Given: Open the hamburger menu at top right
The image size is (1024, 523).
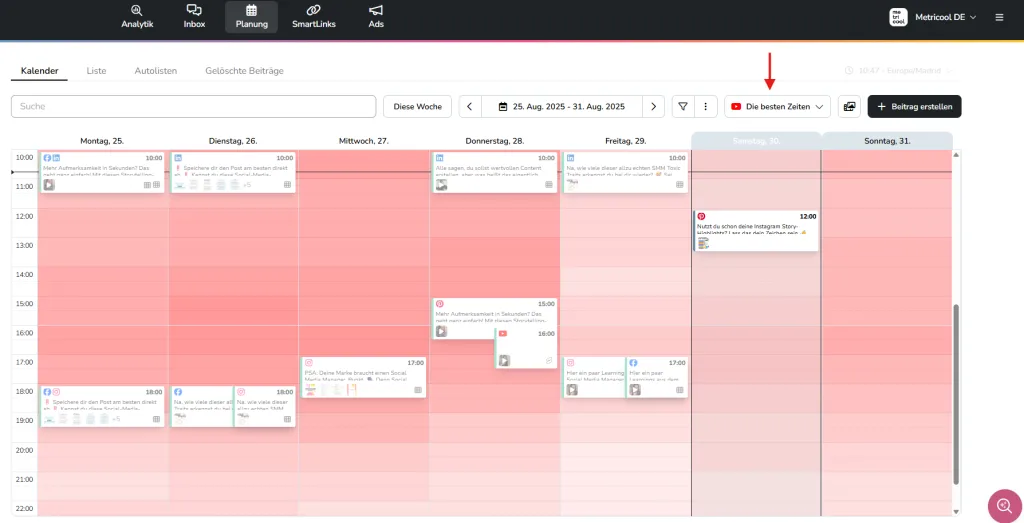Looking at the screenshot, I should coord(999,17).
